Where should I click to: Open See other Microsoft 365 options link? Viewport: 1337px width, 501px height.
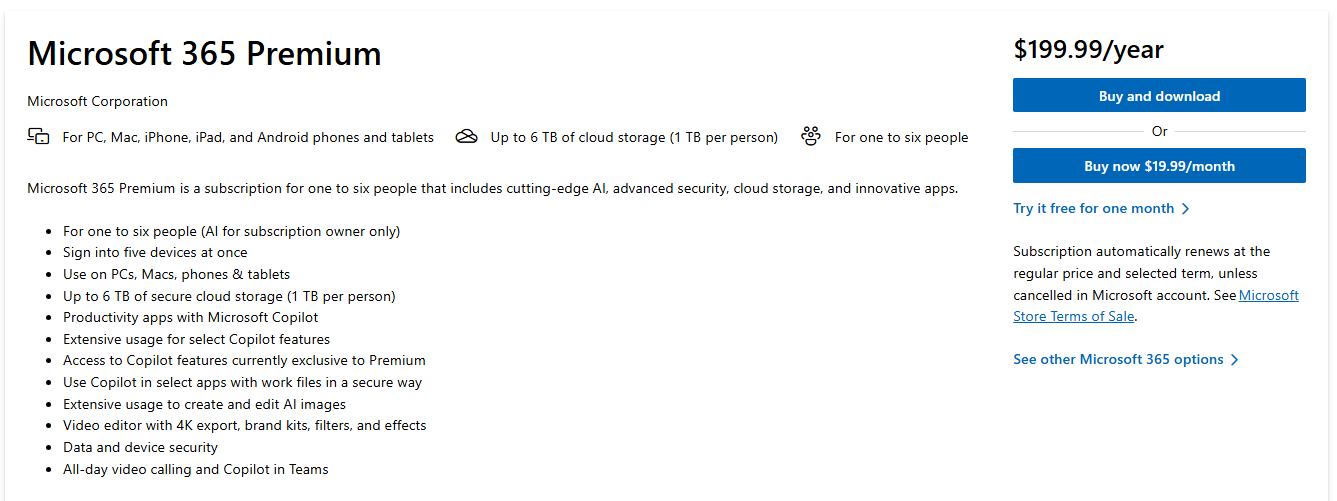[1126, 359]
